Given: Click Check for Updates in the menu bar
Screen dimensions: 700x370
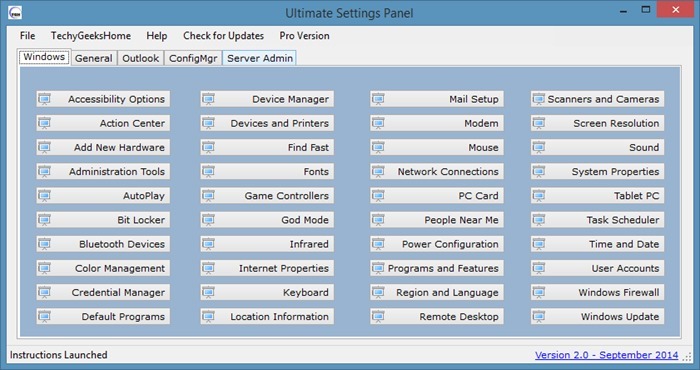Looking at the screenshot, I should [x=223, y=36].
